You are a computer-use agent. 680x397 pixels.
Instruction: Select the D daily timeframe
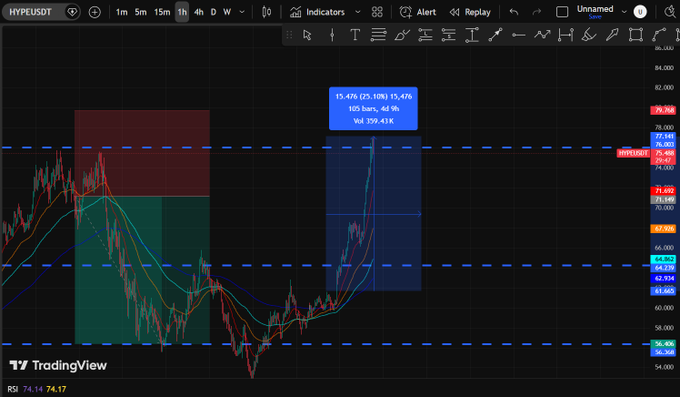(213, 12)
